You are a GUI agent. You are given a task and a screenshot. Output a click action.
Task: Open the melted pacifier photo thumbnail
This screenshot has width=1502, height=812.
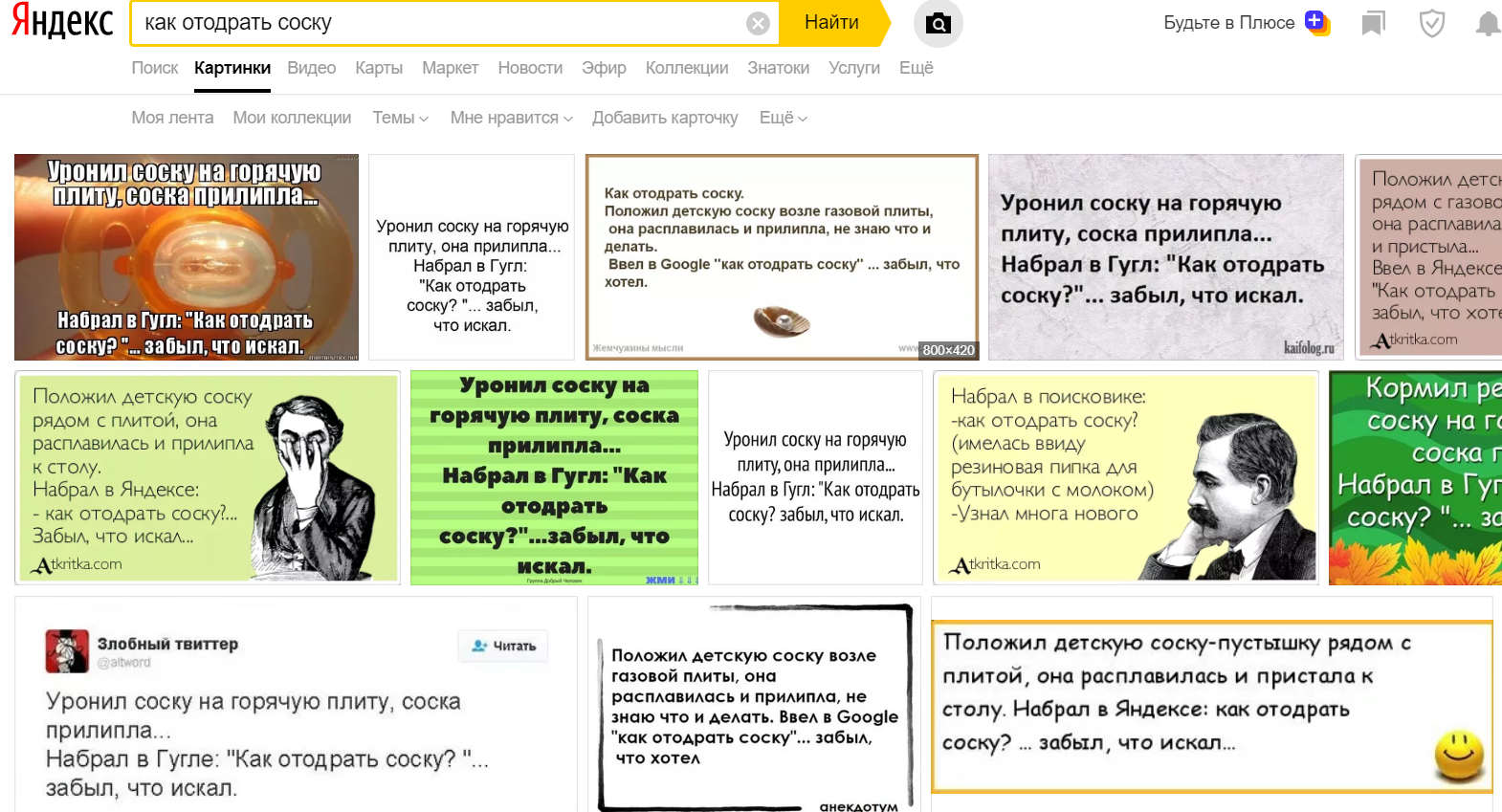(x=187, y=257)
